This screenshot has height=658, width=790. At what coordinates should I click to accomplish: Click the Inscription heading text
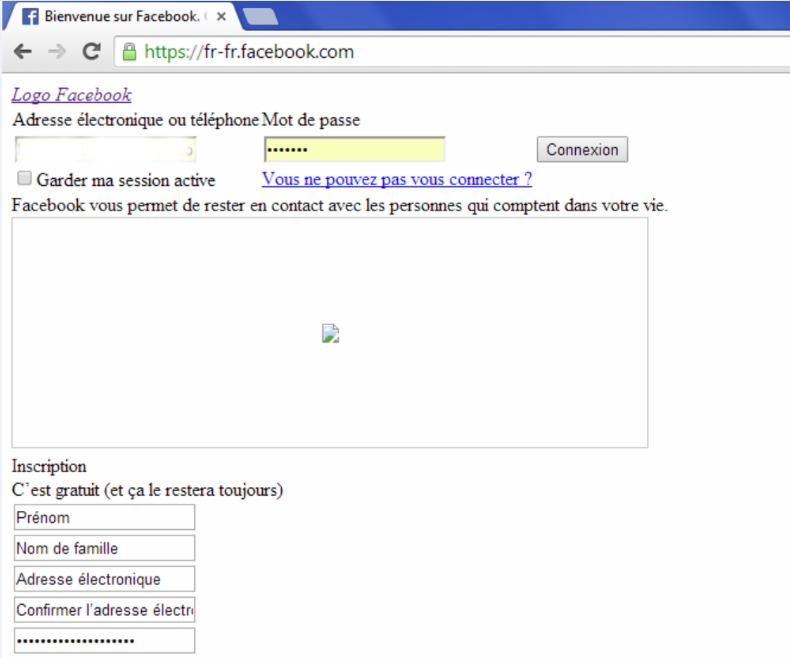(x=49, y=466)
